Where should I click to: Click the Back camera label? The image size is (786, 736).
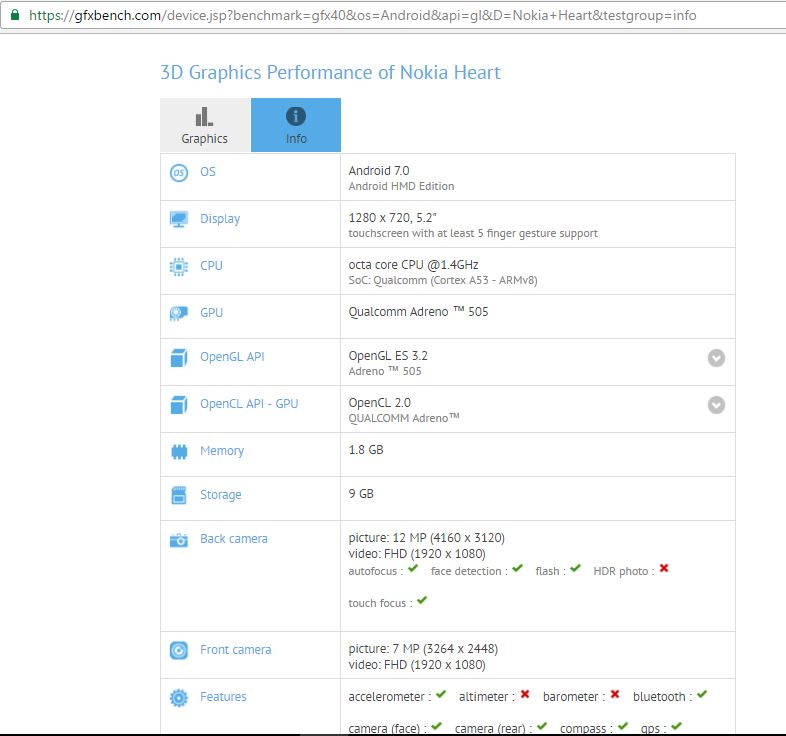[234, 539]
